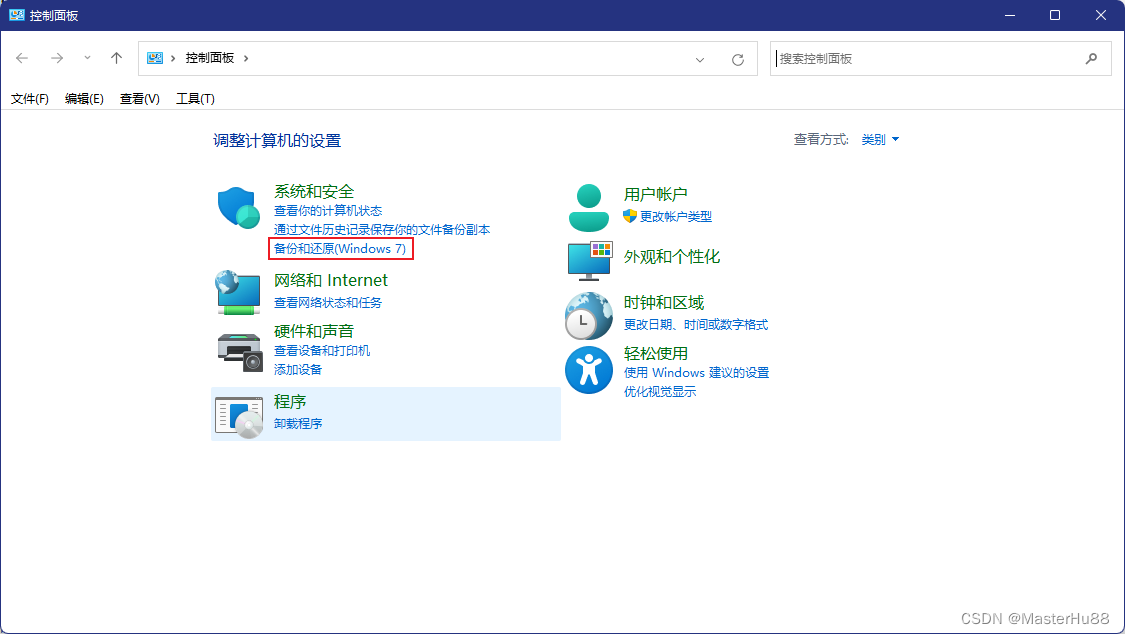
Task: Open 网络和 Internet category heading
Action: click(x=331, y=280)
